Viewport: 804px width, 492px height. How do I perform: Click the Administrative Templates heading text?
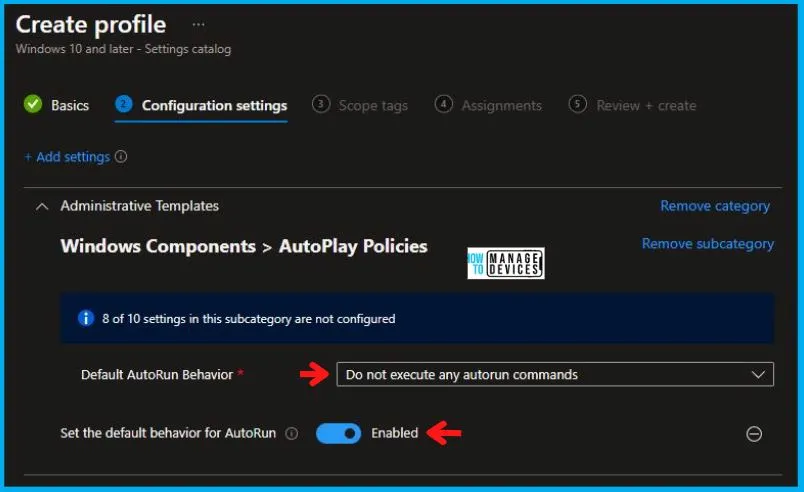139,206
